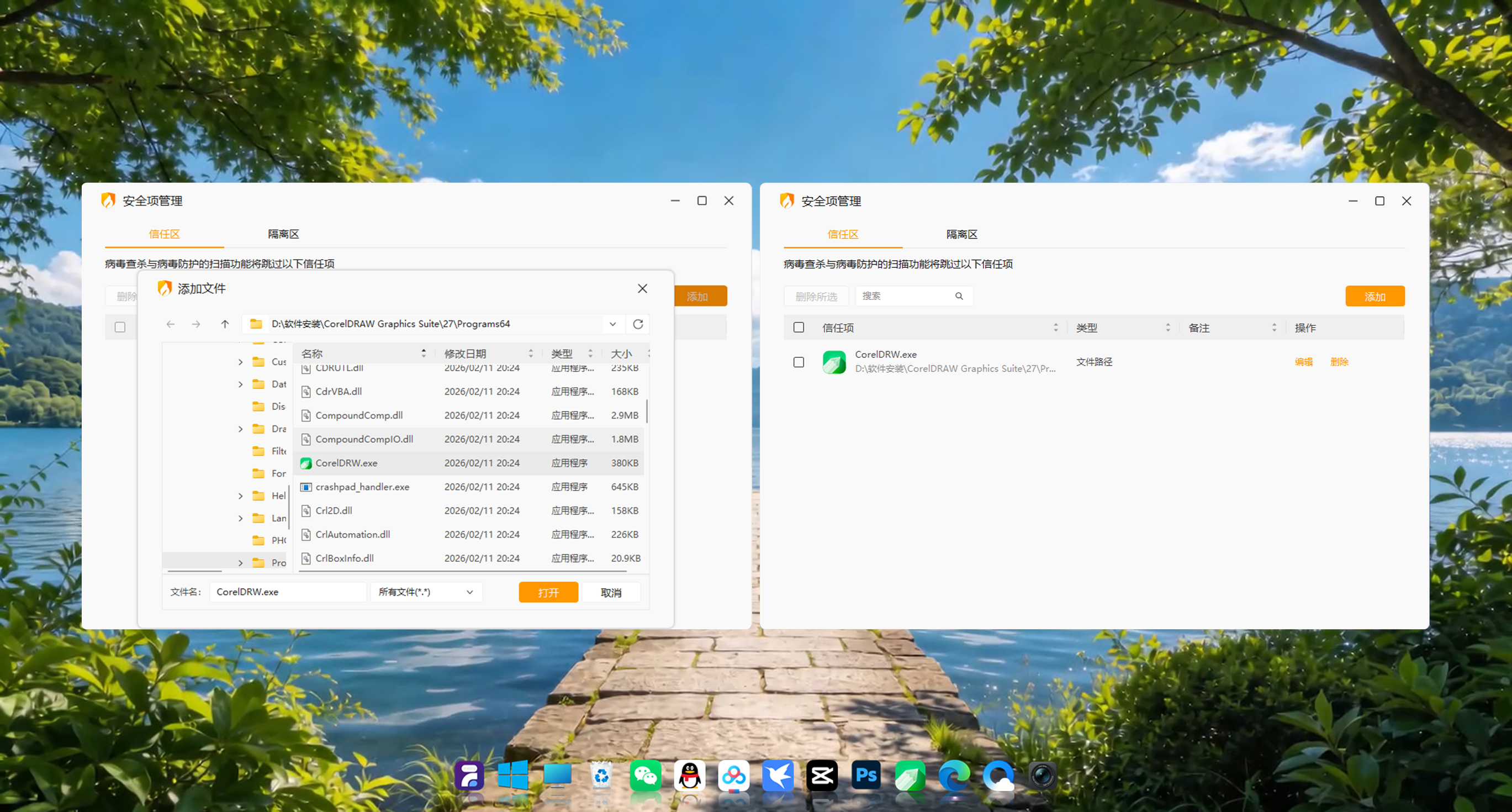Select the Filt folder in the tree

(x=269, y=451)
